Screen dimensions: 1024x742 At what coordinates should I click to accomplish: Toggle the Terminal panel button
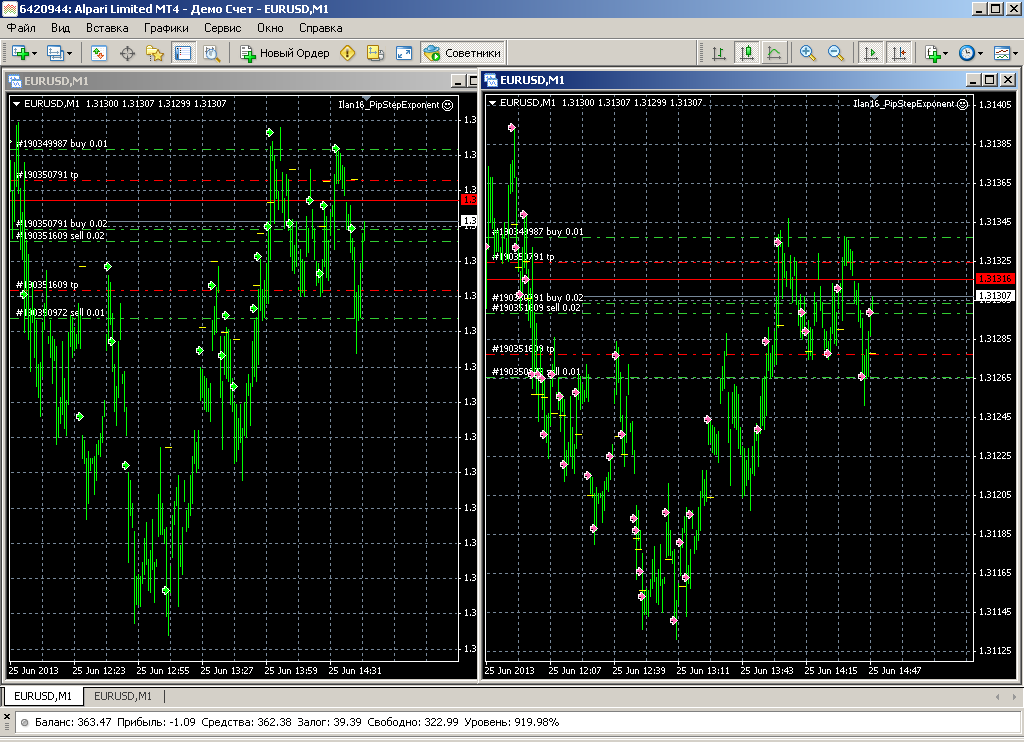coord(183,53)
